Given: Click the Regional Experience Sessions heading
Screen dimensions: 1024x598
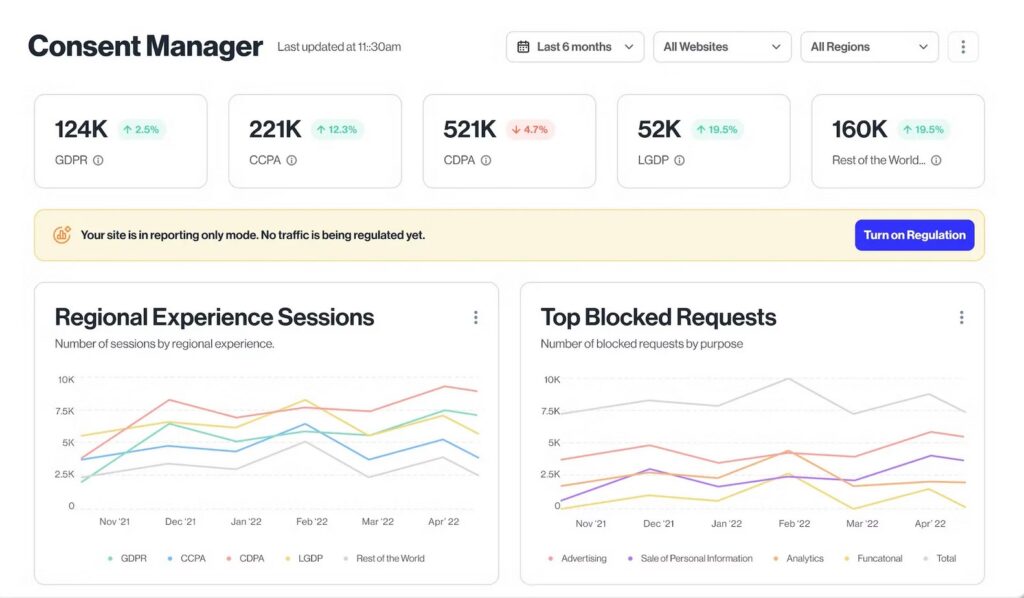Looking at the screenshot, I should tap(214, 317).
